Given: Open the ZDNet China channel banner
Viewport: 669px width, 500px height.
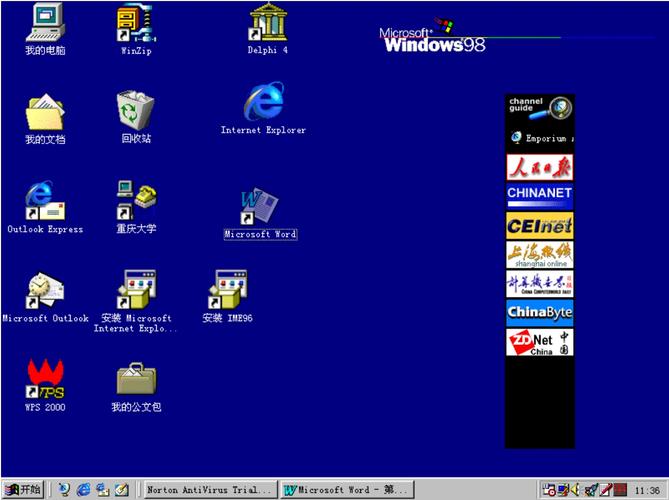Looking at the screenshot, I should [x=540, y=342].
